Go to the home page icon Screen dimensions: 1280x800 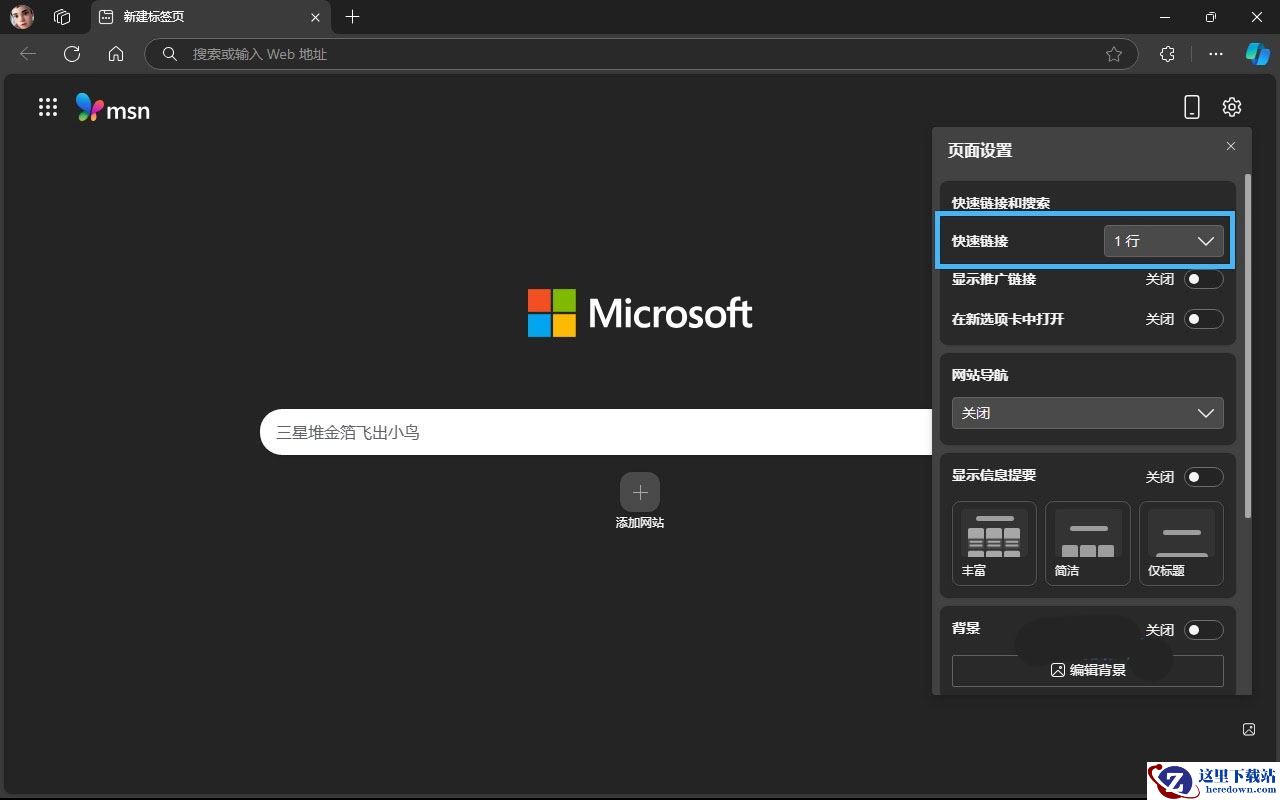click(x=116, y=54)
